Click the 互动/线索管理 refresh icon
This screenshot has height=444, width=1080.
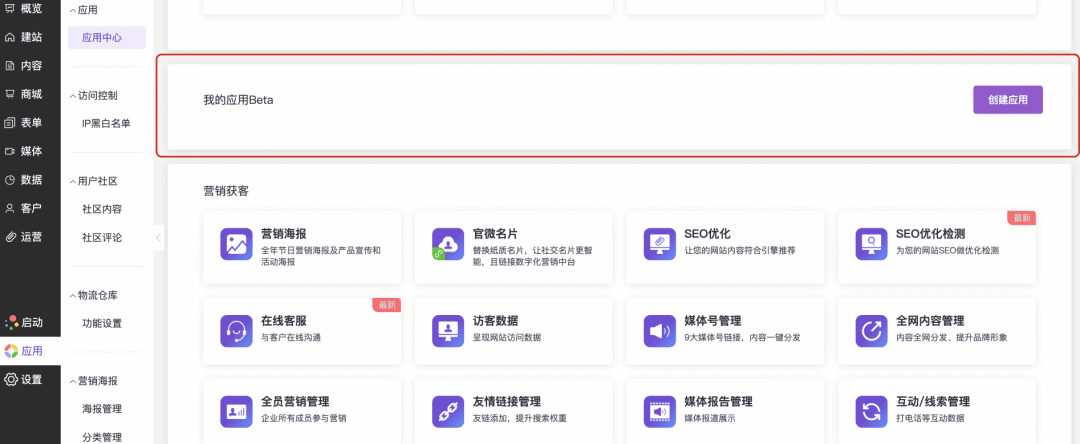pos(871,411)
